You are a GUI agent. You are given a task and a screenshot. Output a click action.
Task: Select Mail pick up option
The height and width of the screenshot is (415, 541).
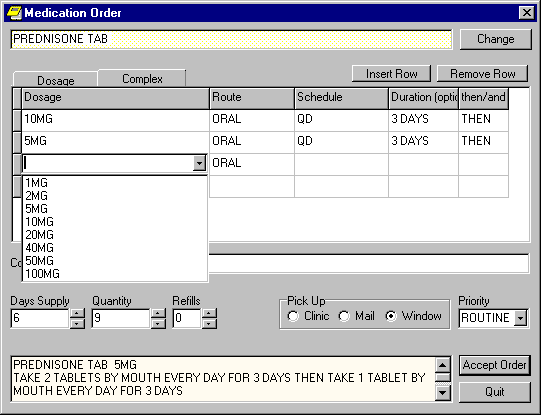click(344, 316)
